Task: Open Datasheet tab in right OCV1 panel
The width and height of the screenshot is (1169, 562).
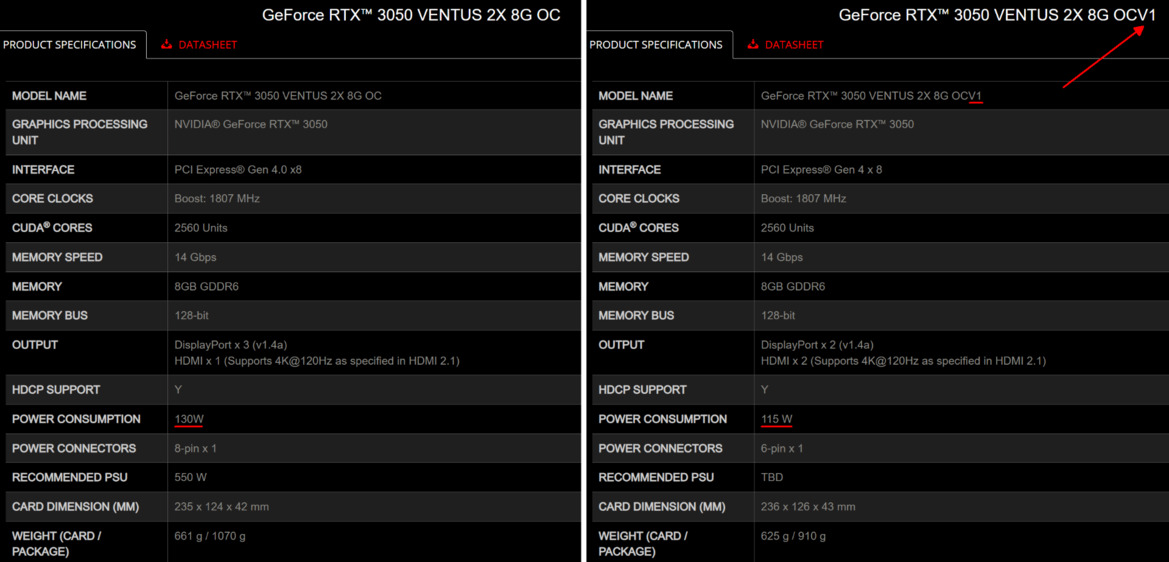Action: point(786,45)
